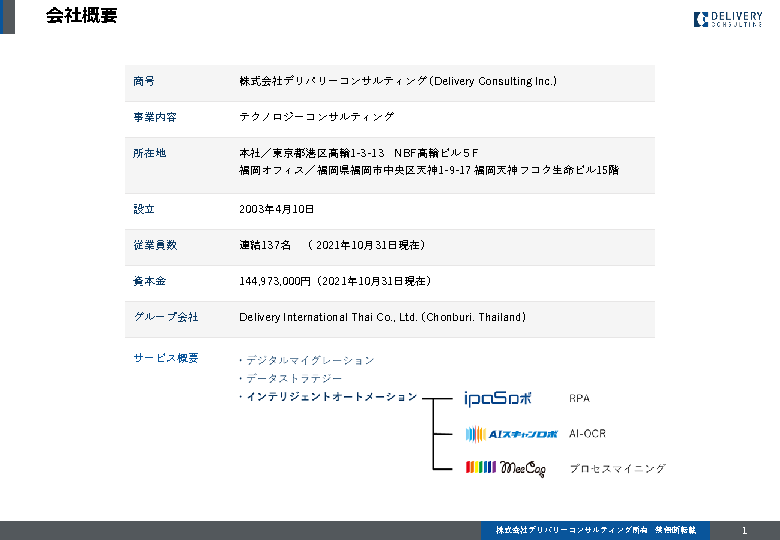Click the 事業内容 row label
This screenshot has height=540, width=780.
155,117
